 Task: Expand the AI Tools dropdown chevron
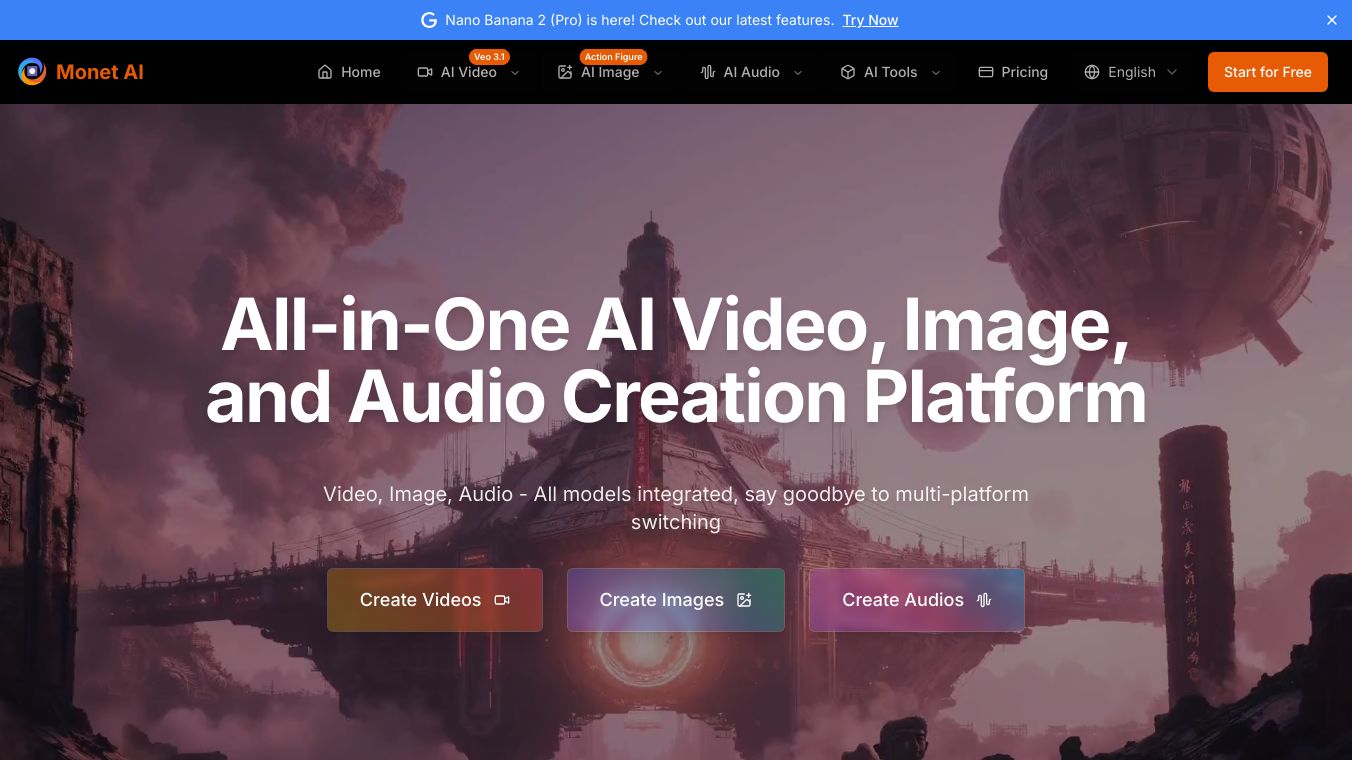(x=936, y=72)
